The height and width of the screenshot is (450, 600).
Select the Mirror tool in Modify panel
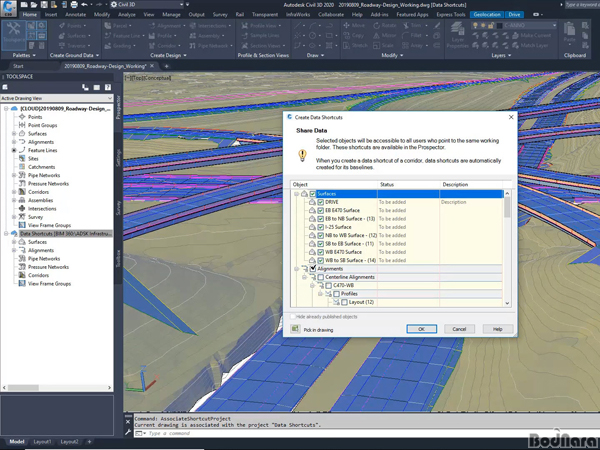tap(385, 35)
